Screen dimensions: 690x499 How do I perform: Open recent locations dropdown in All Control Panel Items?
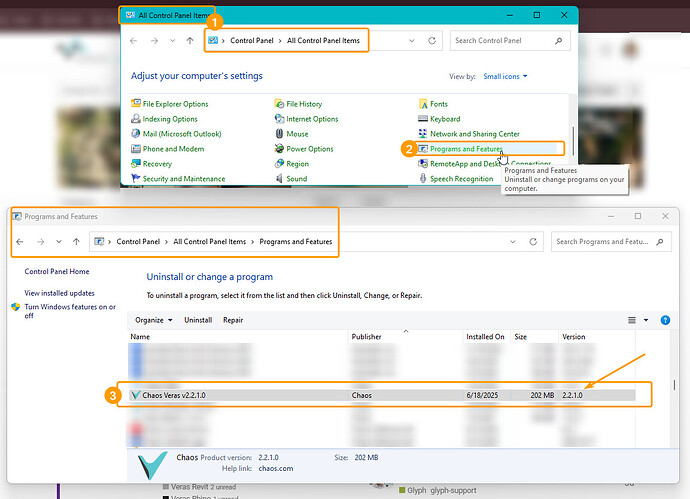point(172,40)
